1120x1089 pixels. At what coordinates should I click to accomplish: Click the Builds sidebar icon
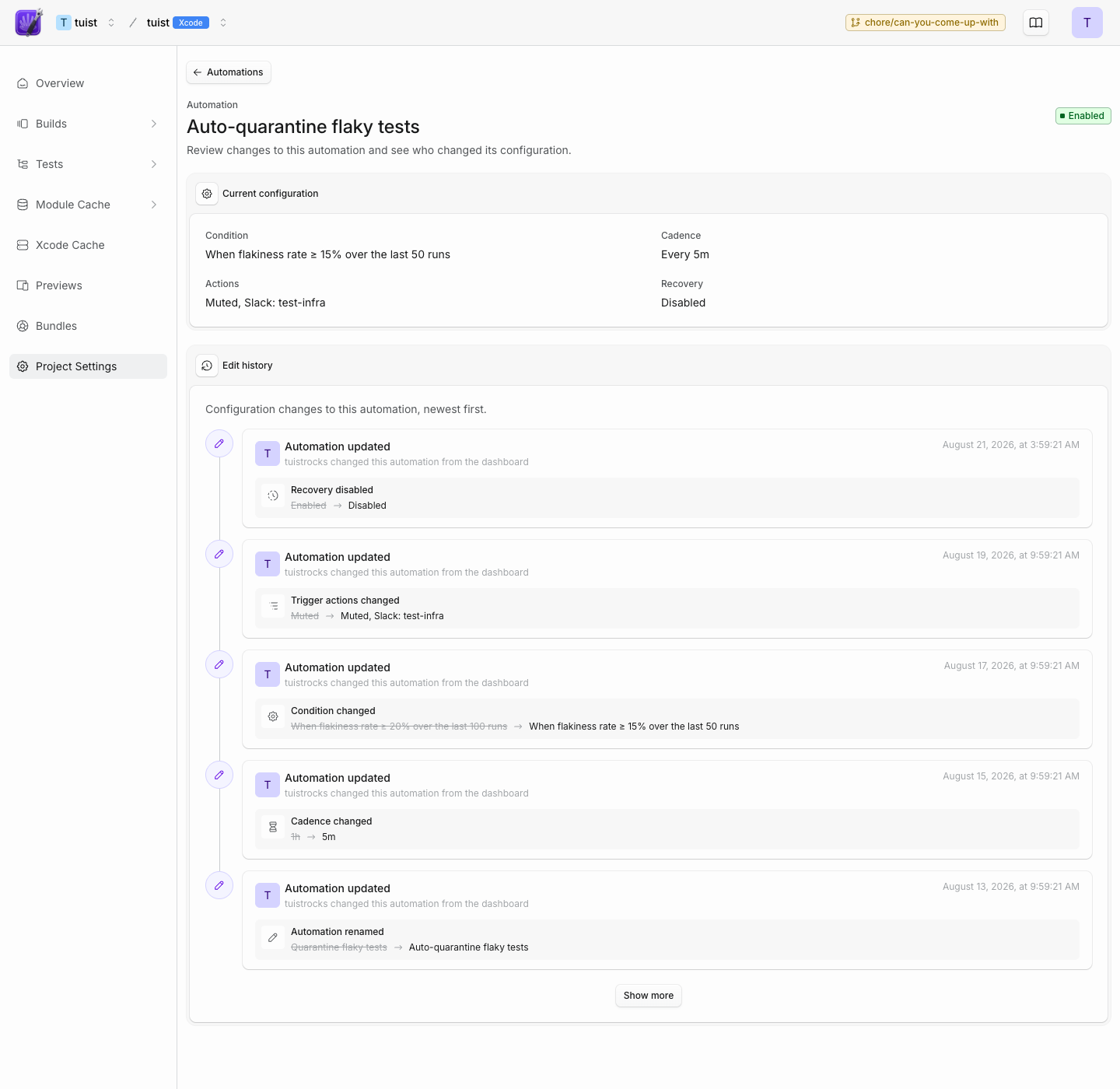point(23,124)
